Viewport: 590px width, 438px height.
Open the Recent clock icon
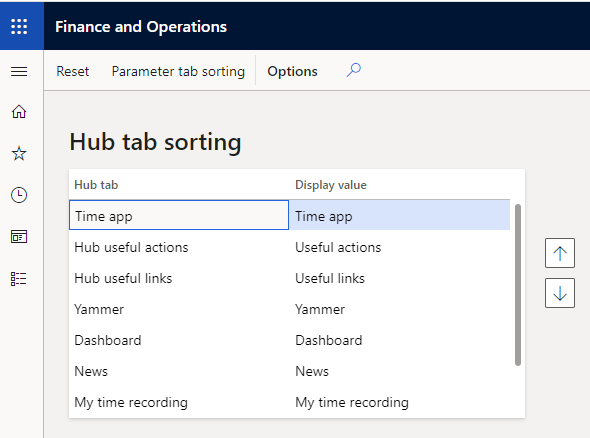tap(19, 195)
